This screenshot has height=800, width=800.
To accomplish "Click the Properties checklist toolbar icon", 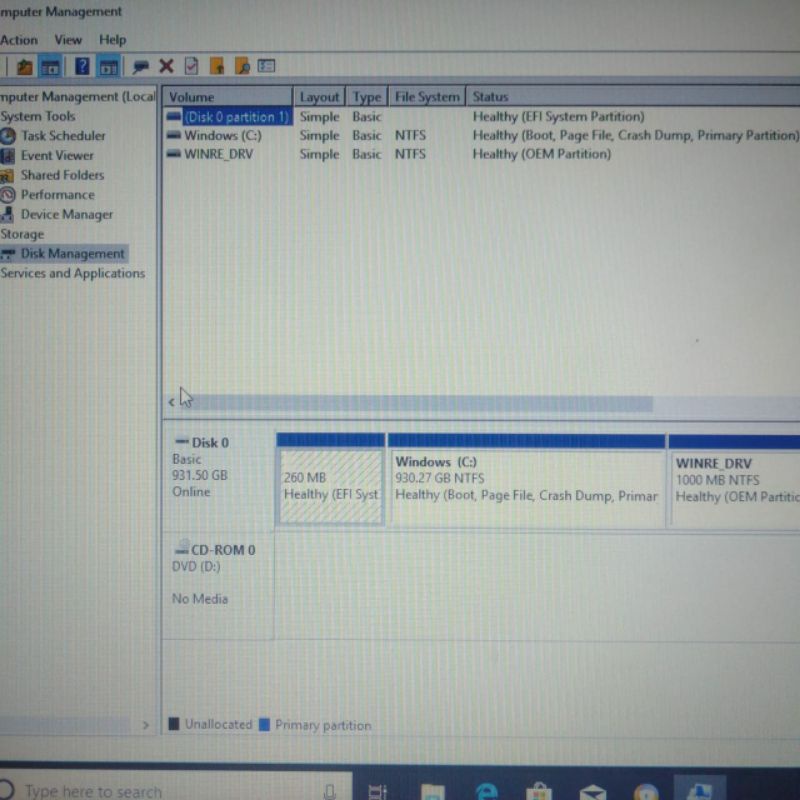I will coord(191,67).
